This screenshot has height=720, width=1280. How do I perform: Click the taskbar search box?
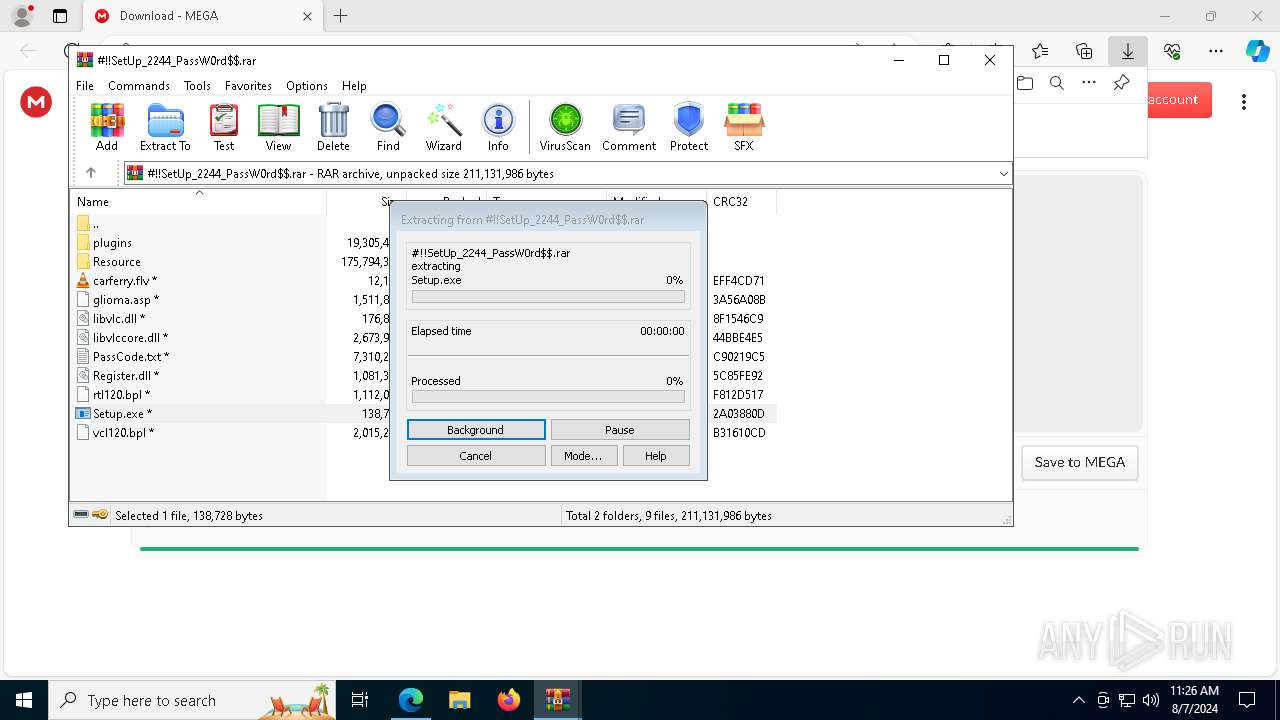pyautogui.click(x=193, y=700)
